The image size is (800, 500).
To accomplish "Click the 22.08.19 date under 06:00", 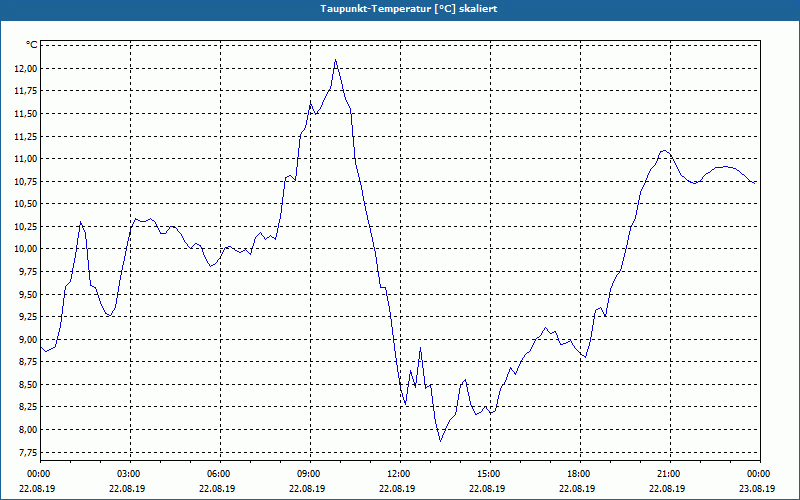I will 217,488.
